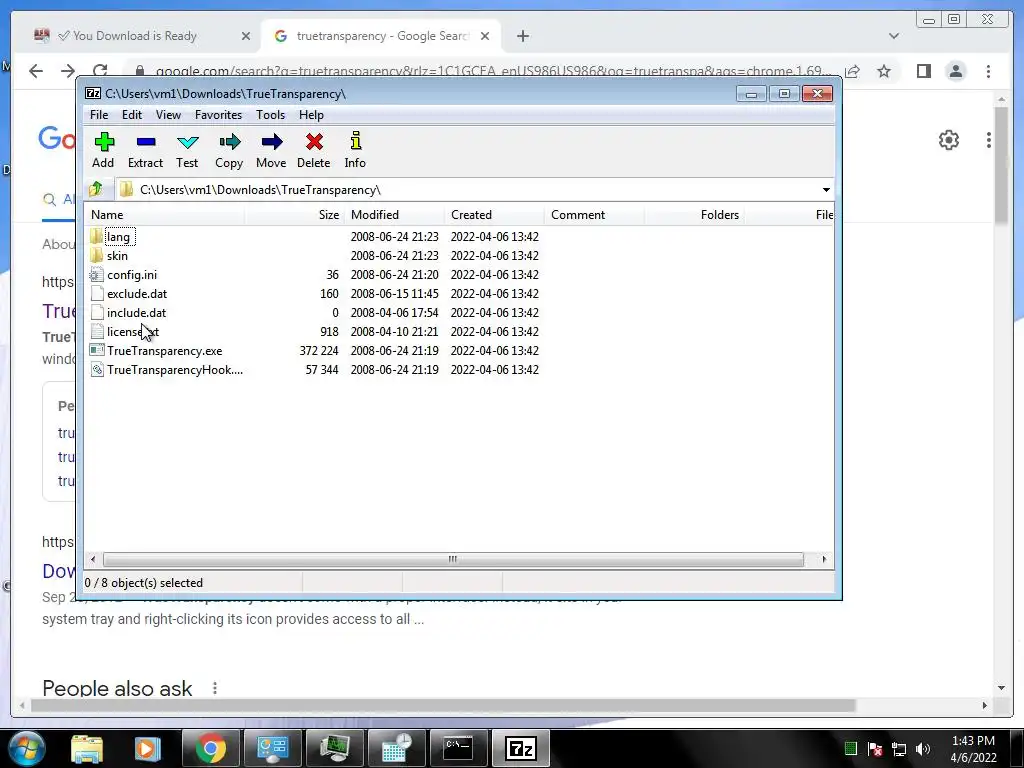Click the config.ini file icon
The height and width of the screenshot is (768, 1024).
97,274
